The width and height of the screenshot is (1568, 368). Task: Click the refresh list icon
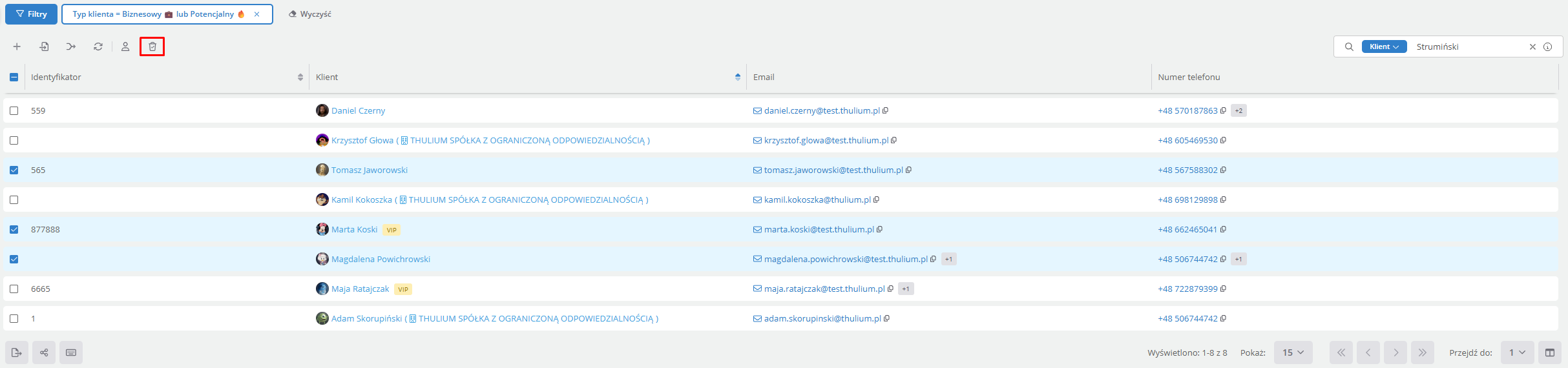(x=98, y=46)
